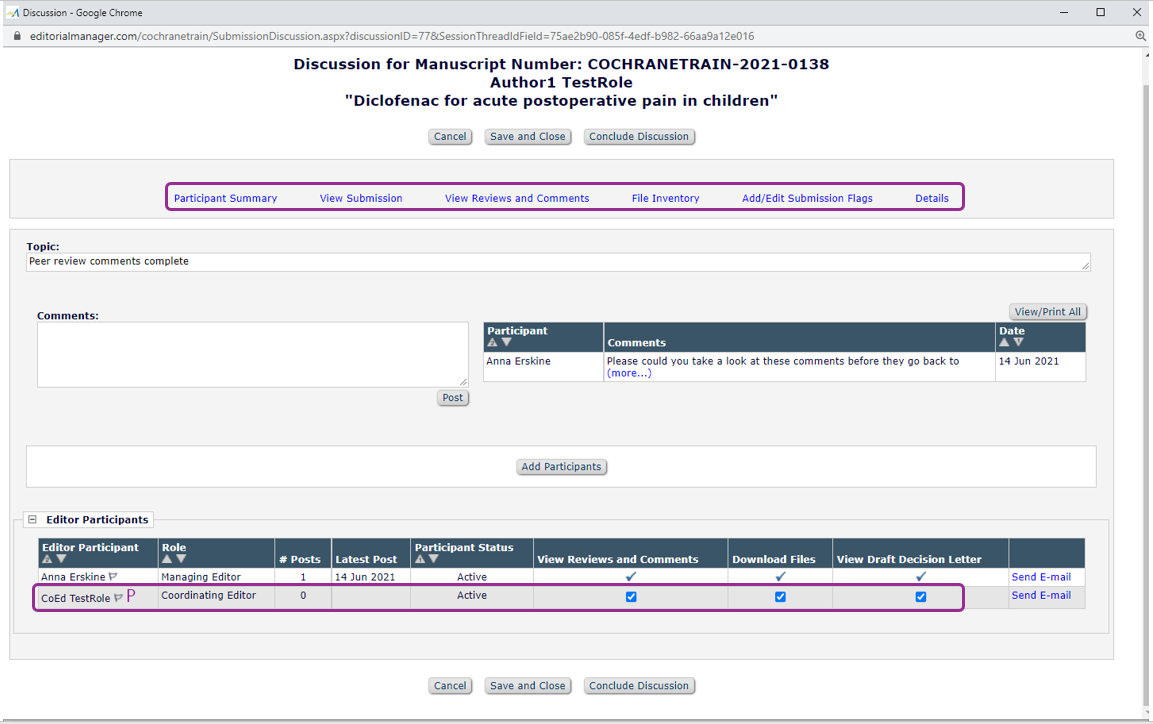The image size is (1153, 724).
Task: Toggle View Draft Decision Letter for CoEd TestRole
Action: pyautogui.click(x=921, y=597)
